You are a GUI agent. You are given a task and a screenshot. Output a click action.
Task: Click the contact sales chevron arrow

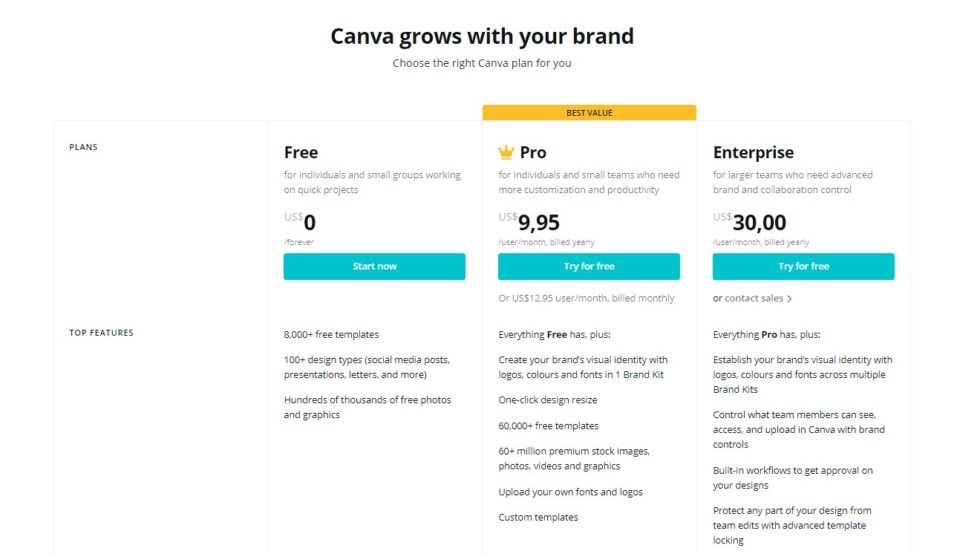click(789, 299)
